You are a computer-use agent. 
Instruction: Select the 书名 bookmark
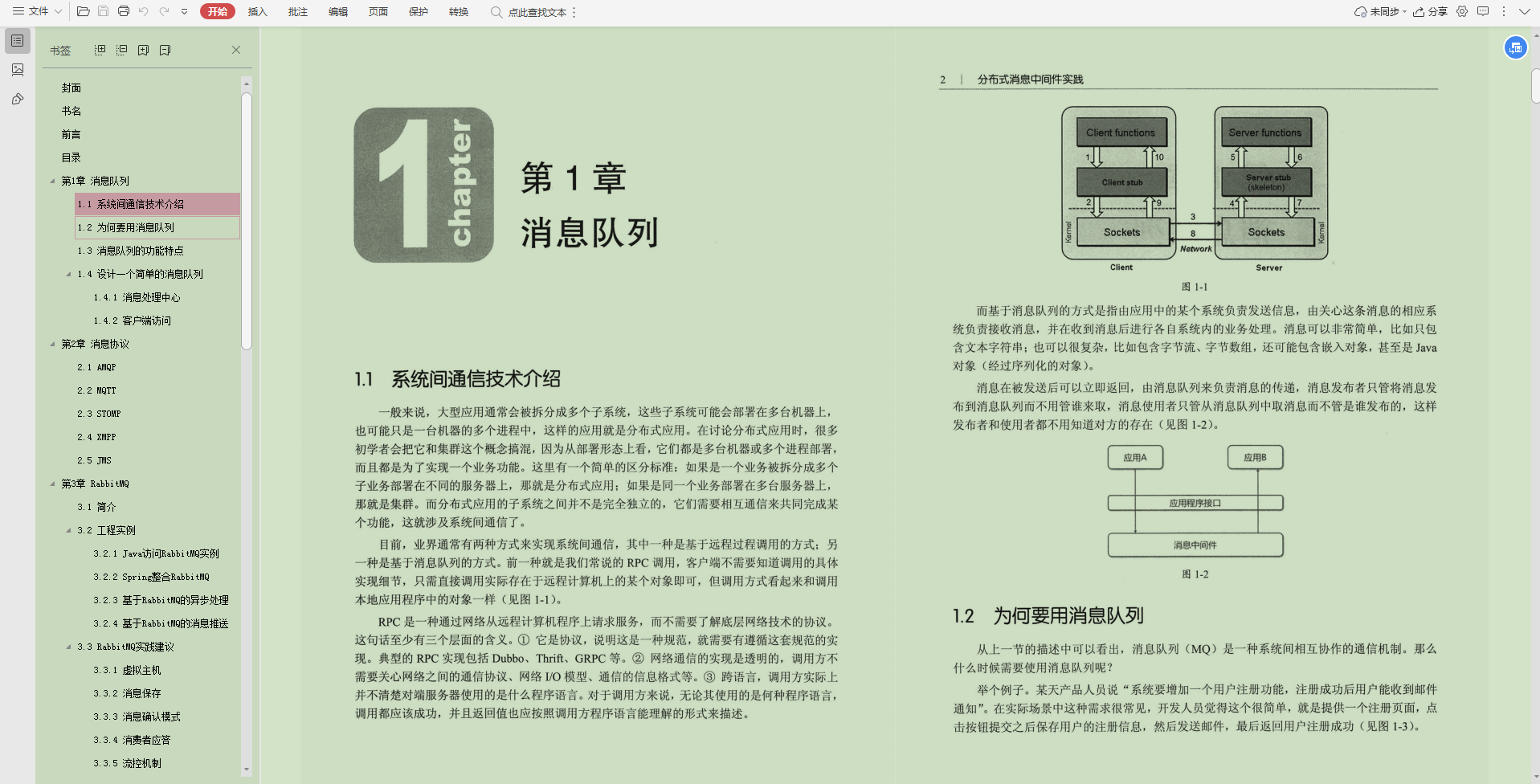pyautogui.click(x=71, y=111)
